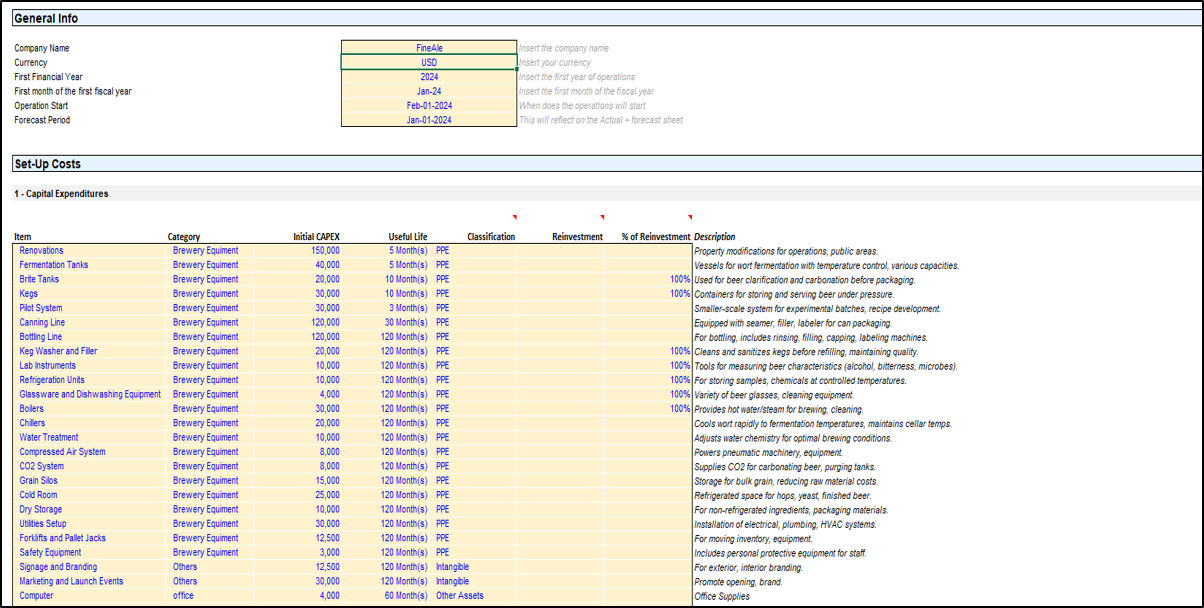Select the Initial CAPEX cell for Cold Room
This screenshot has height=608, width=1204.
[326, 495]
